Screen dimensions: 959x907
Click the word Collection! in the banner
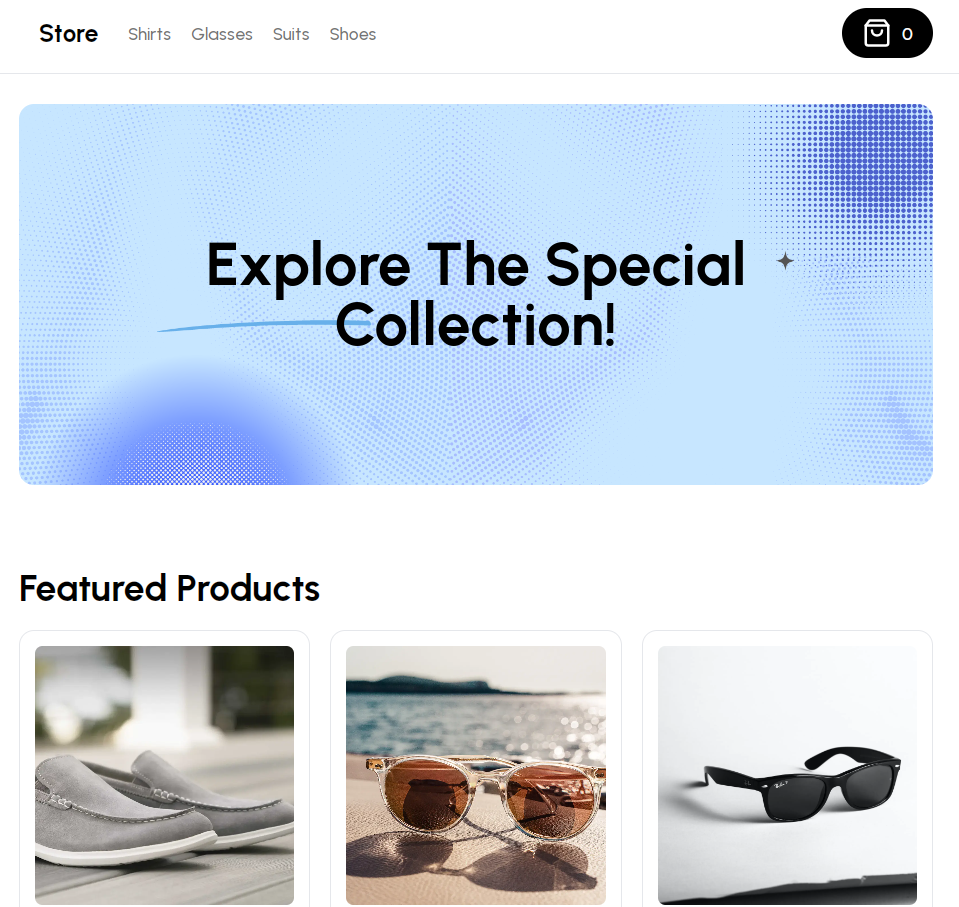click(475, 325)
